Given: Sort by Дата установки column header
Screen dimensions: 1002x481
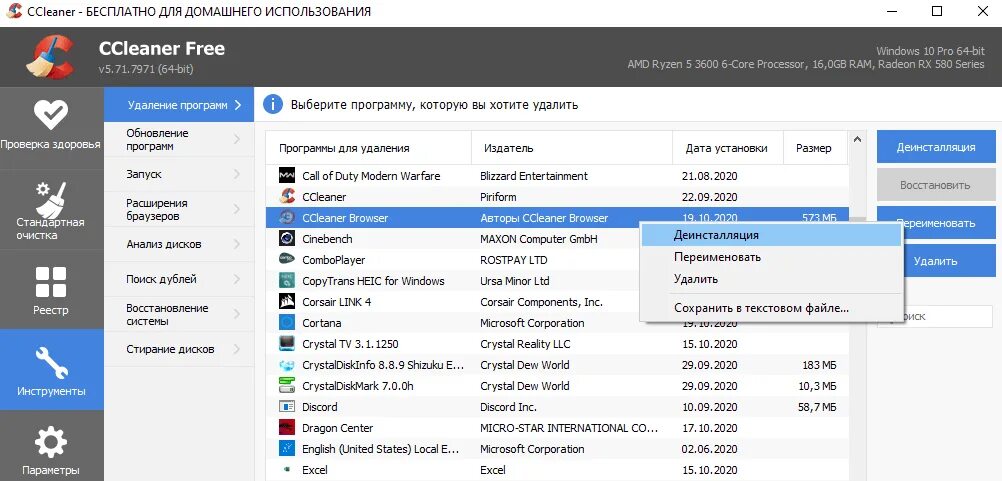Looking at the screenshot, I should 728,148.
